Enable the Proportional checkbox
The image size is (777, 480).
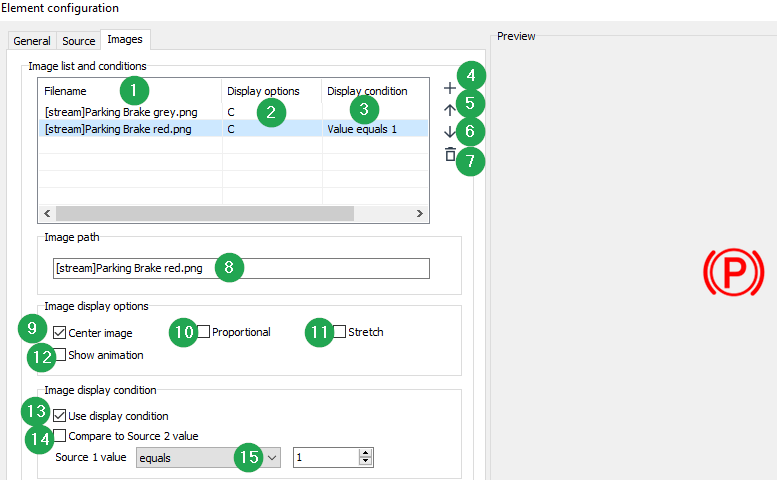pos(204,332)
